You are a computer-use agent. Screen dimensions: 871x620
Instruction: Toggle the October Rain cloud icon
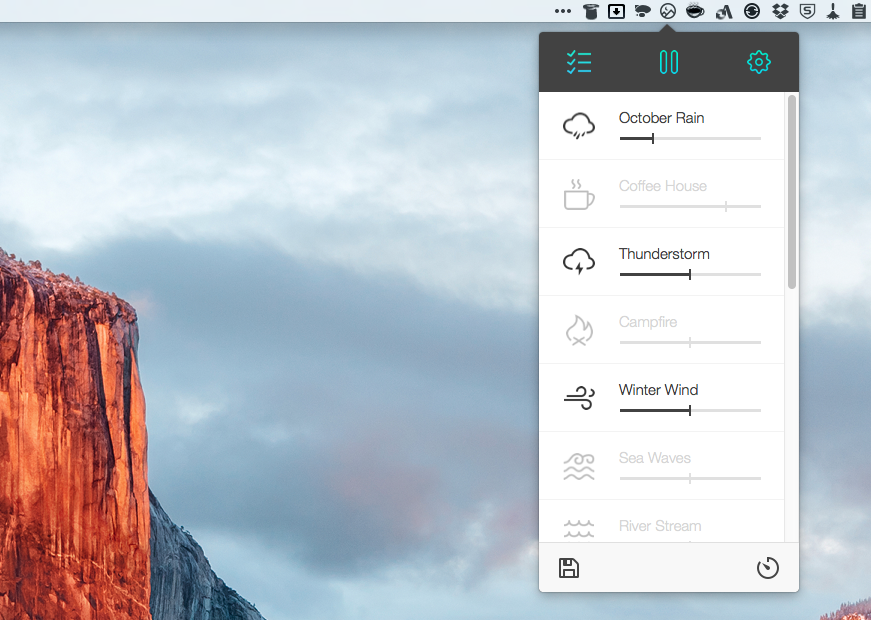pyautogui.click(x=579, y=126)
